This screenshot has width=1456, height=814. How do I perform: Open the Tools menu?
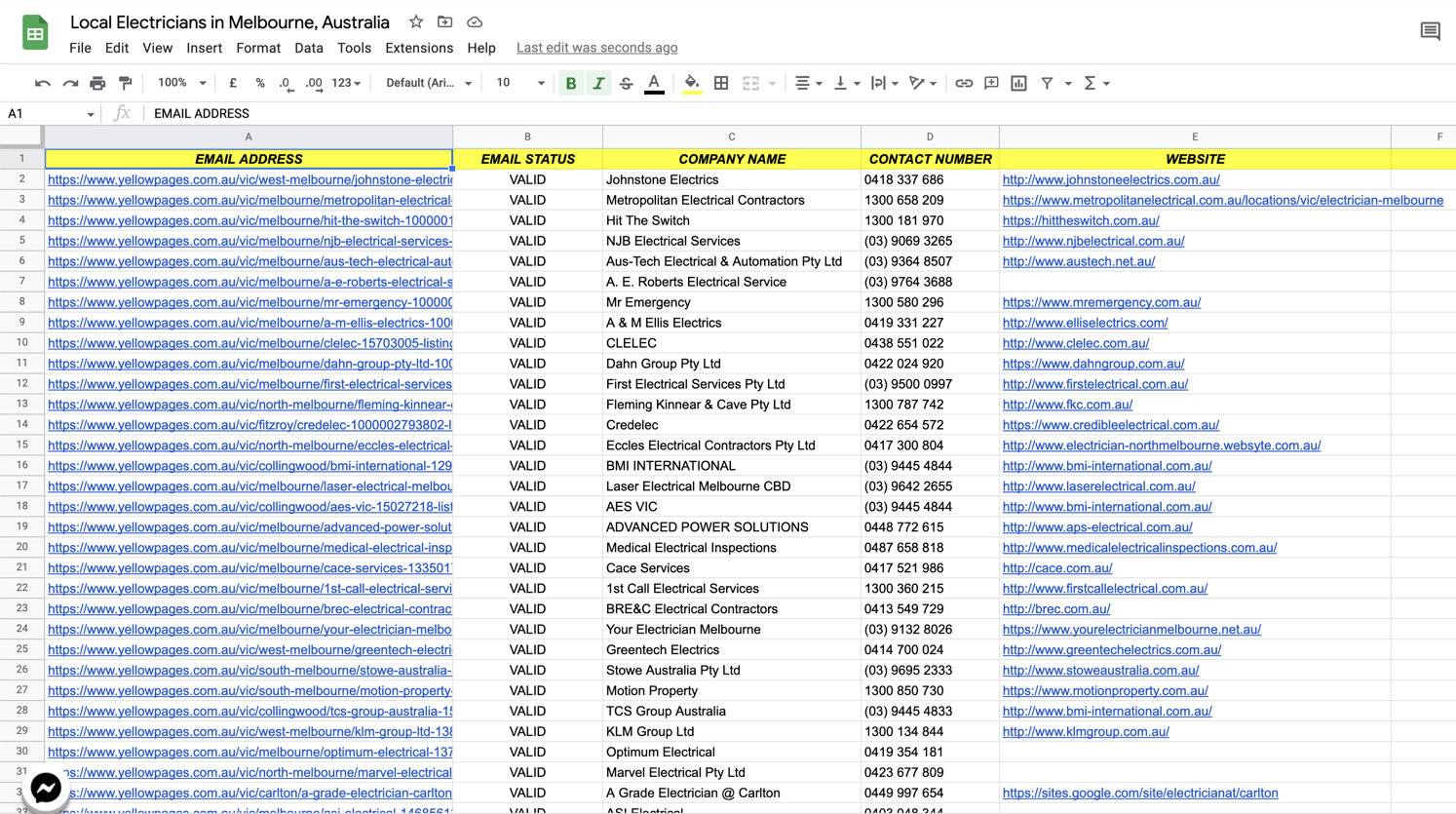(x=354, y=48)
